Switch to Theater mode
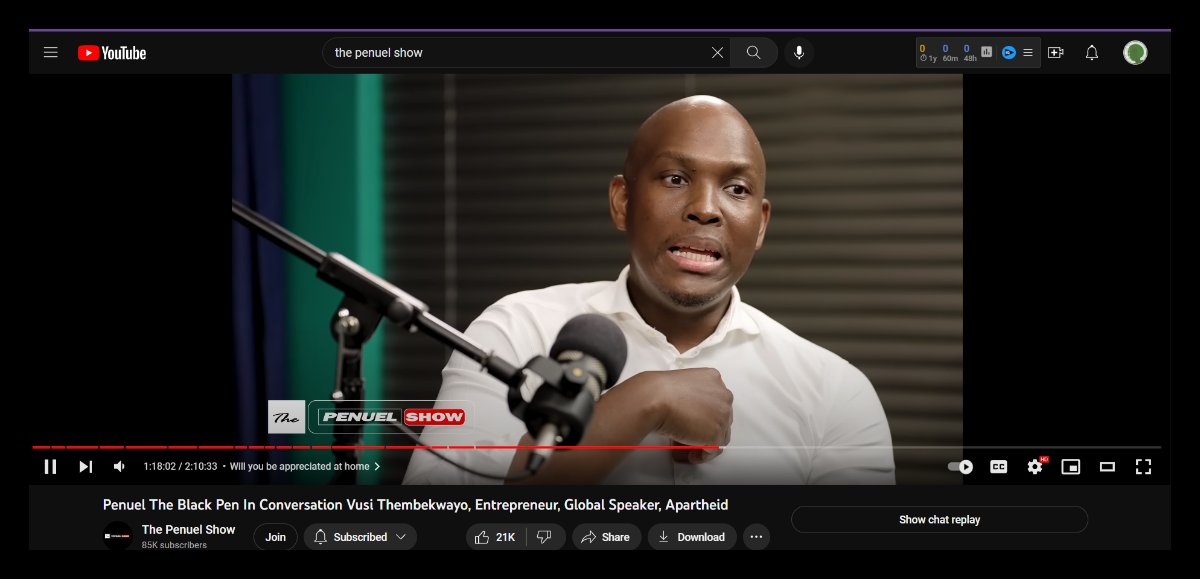1200x579 pixels. click(x=1106, y=466)
